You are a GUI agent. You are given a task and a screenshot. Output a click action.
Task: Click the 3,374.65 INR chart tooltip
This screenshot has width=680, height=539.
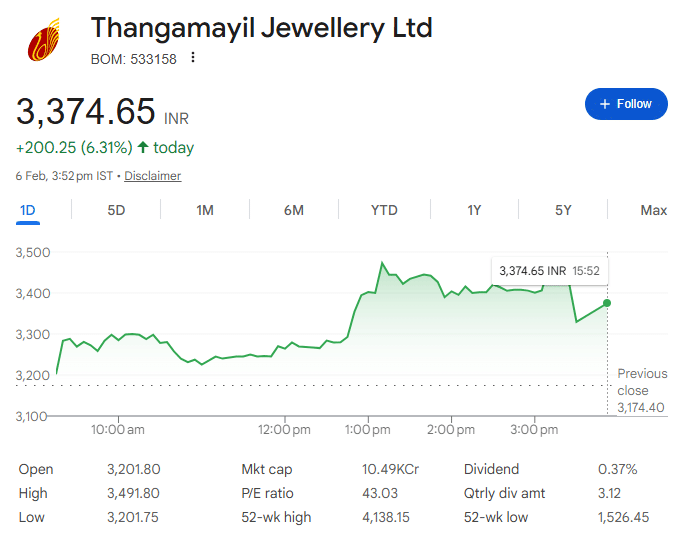tap(549, 271)
